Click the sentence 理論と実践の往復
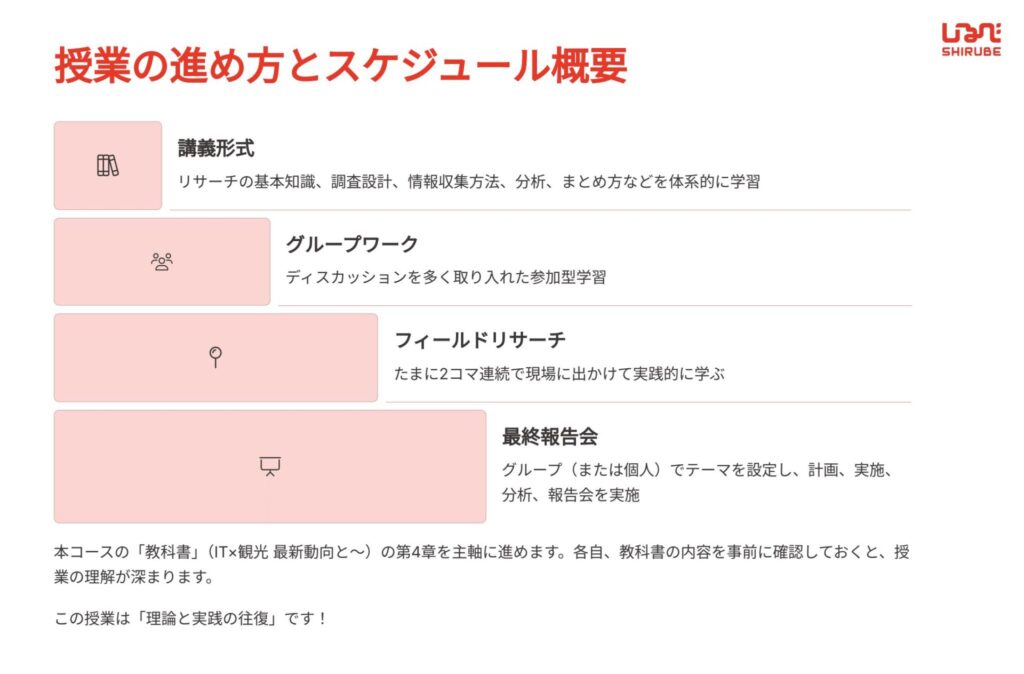Image resolution: width=1024 pixels, height=674 pixels. [x=190, y=618]
